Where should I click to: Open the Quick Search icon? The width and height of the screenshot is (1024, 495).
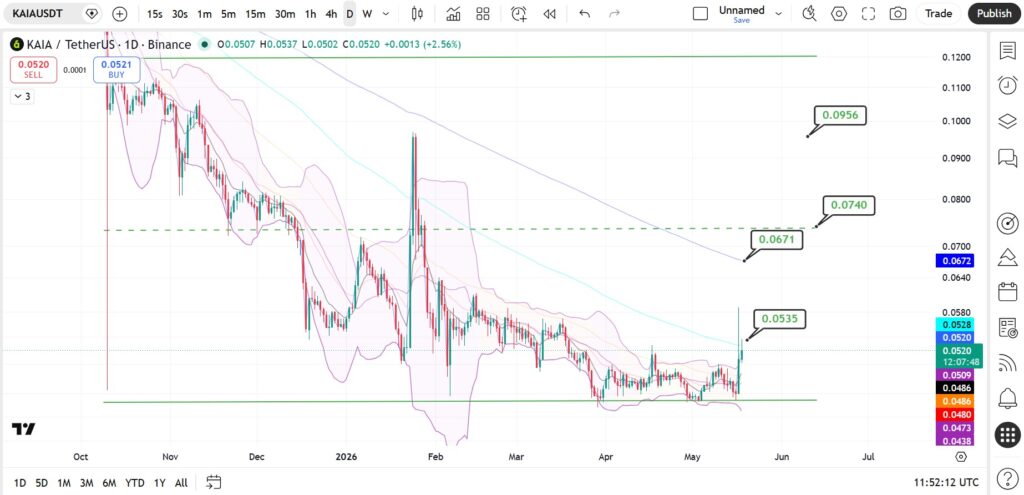click(x=809, y=14)
